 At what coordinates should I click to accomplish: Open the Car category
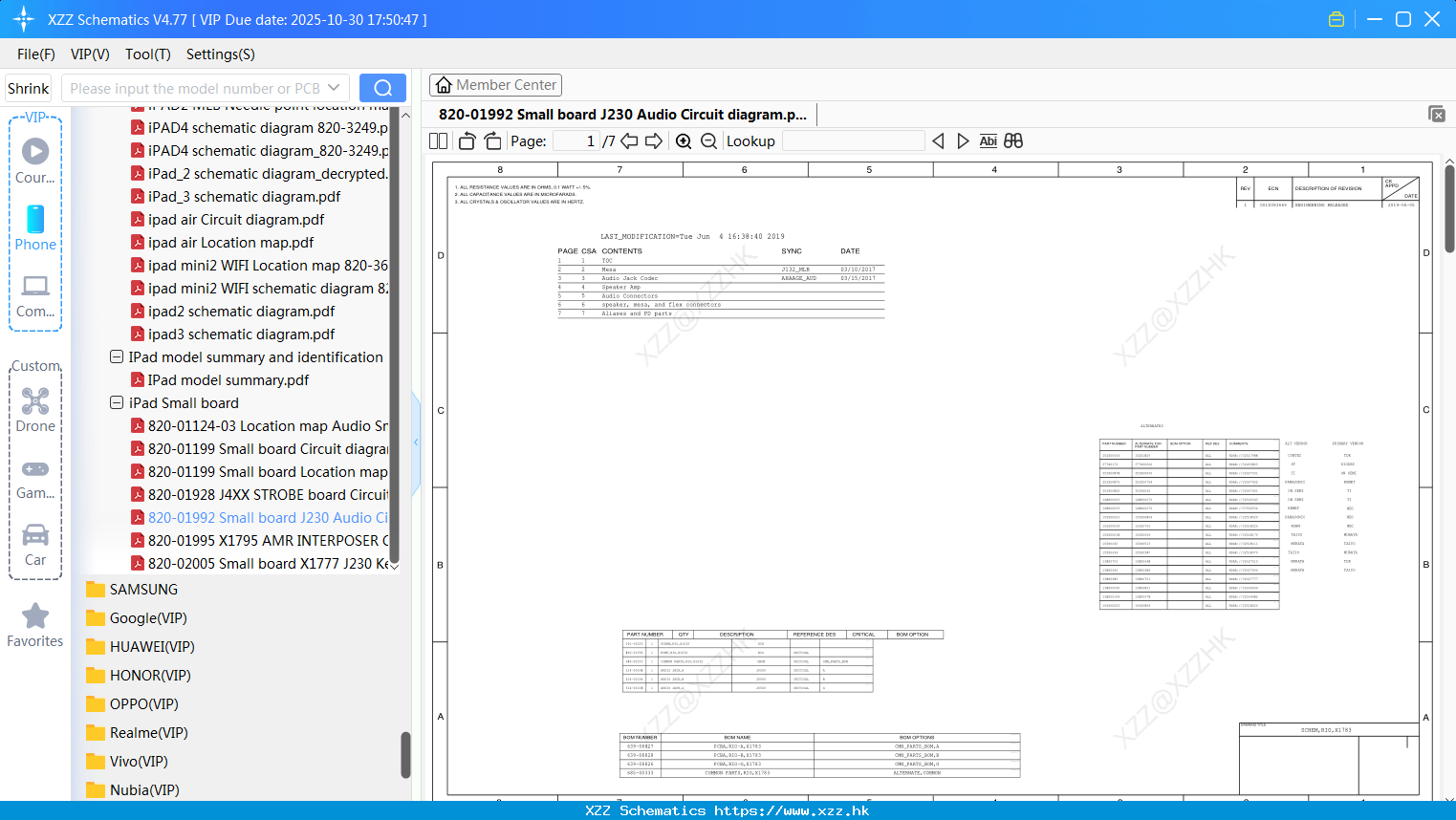pos(35,545)
